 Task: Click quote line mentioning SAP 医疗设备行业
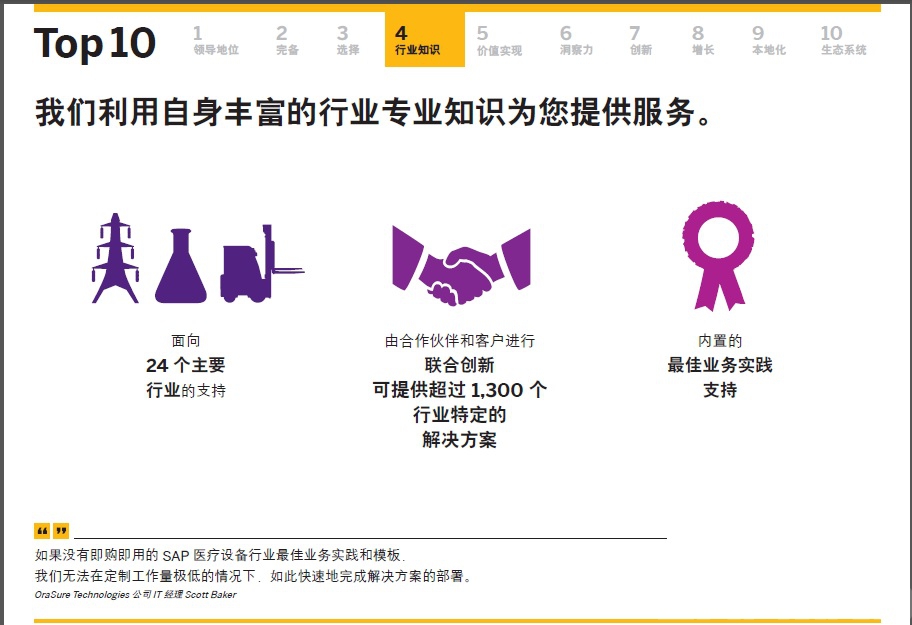point(220,555)
